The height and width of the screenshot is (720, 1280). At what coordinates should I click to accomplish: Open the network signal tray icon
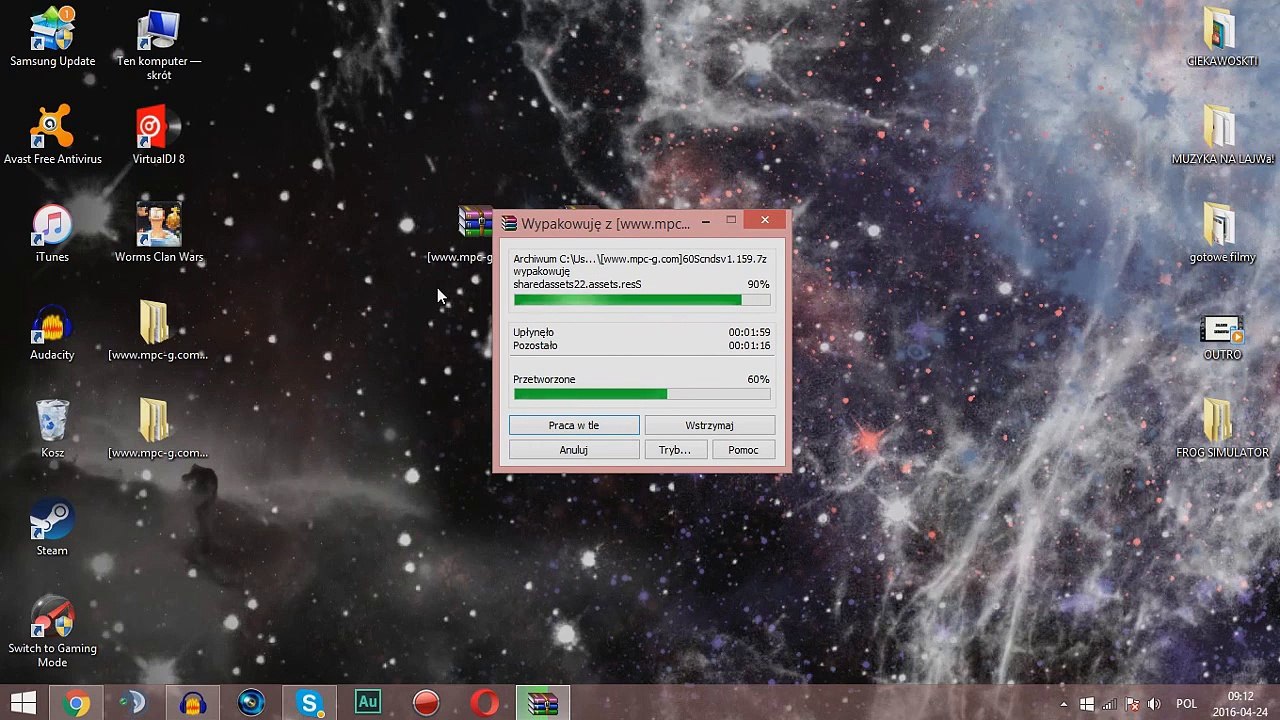(x=1109, y=704)
